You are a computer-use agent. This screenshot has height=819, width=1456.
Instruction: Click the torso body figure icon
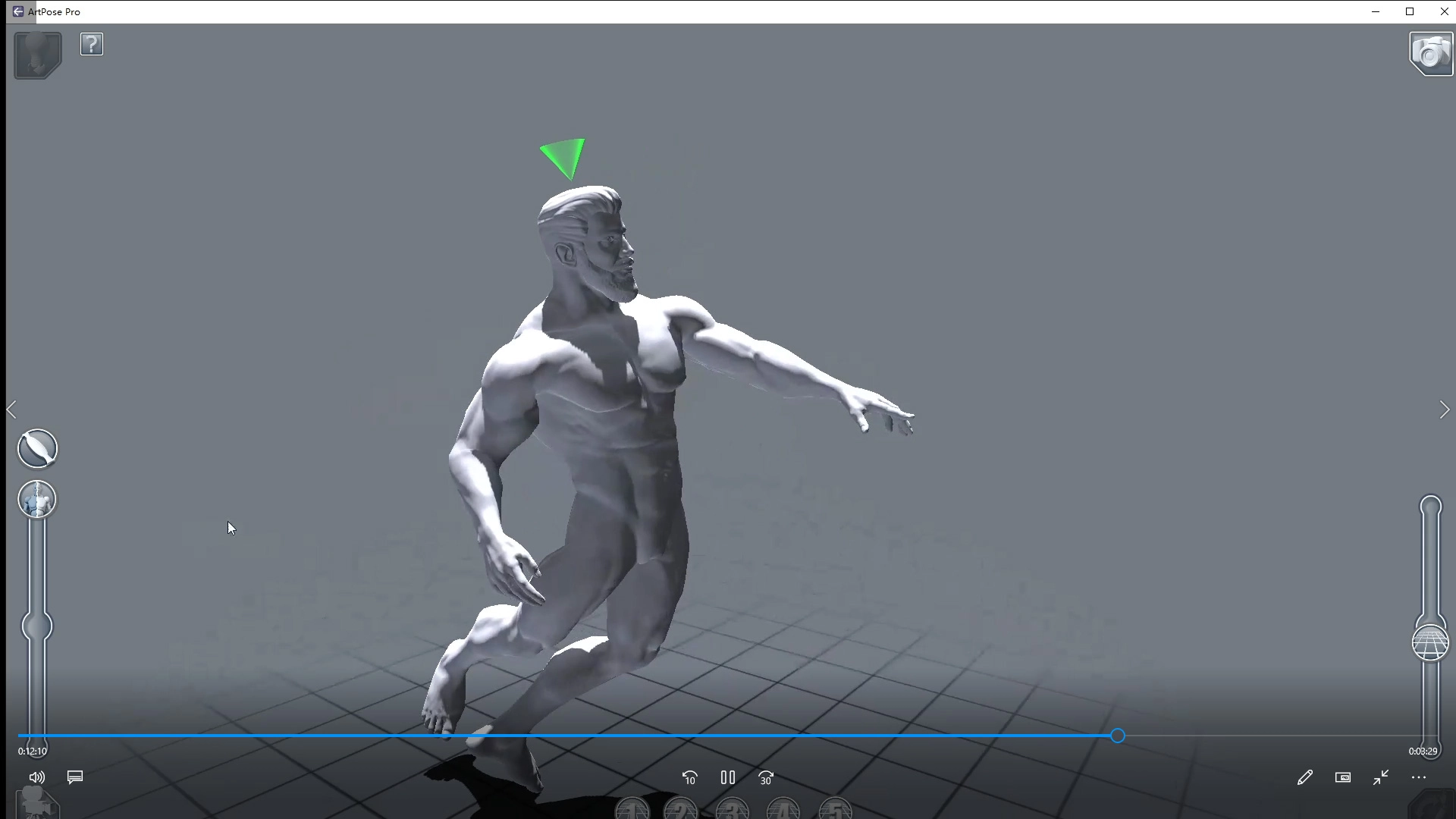pos(37,500)
